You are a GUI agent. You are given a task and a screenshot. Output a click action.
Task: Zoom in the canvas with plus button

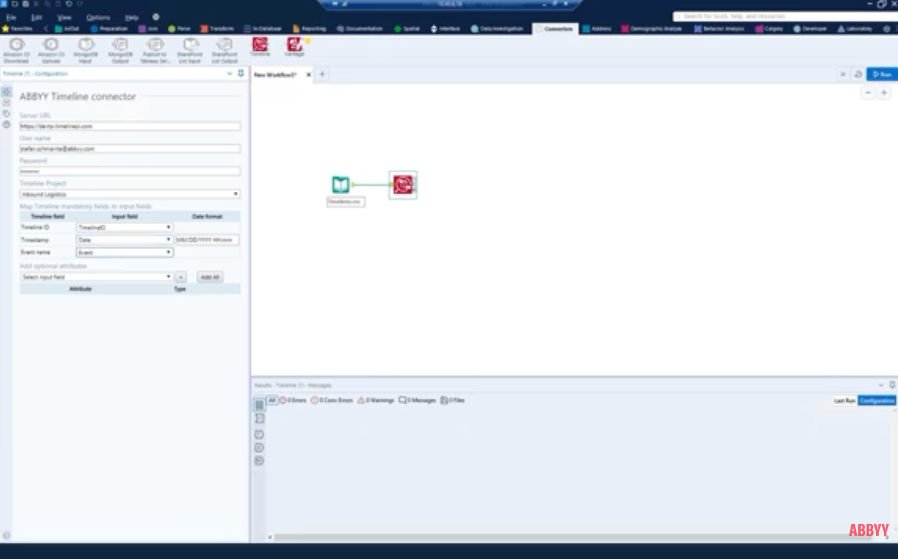[884, 93]
